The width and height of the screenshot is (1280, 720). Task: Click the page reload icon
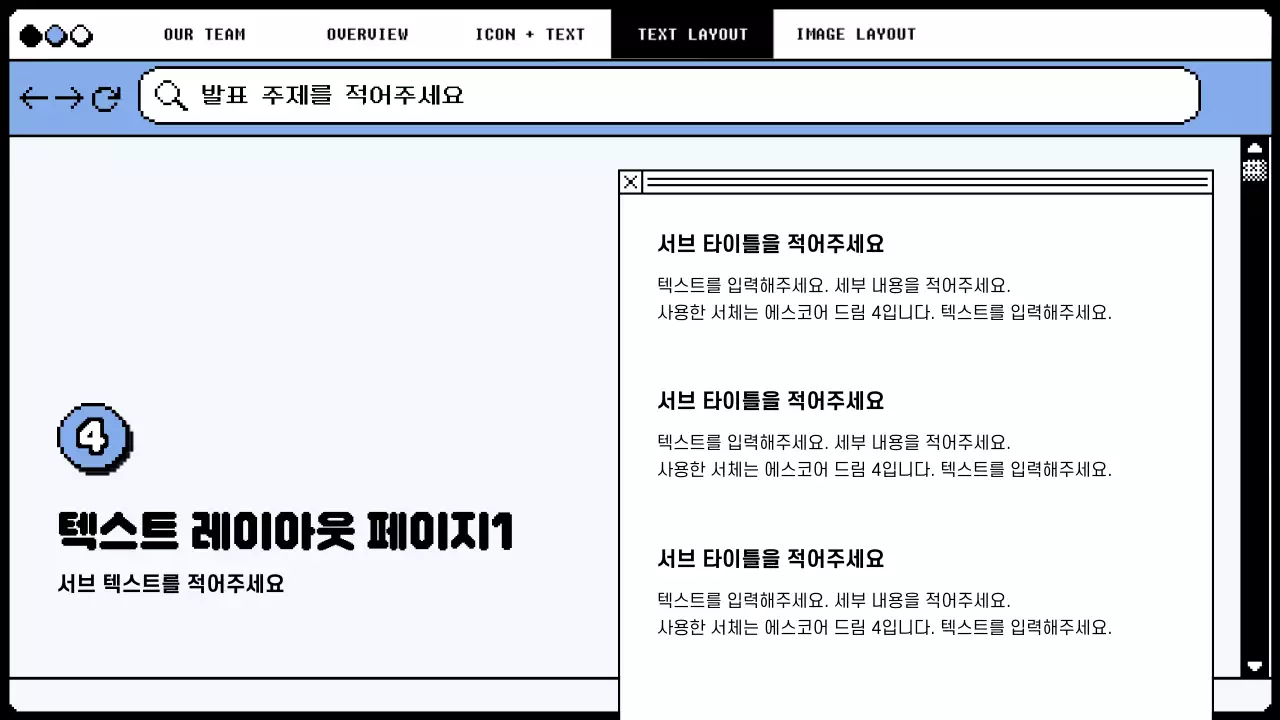104,98
